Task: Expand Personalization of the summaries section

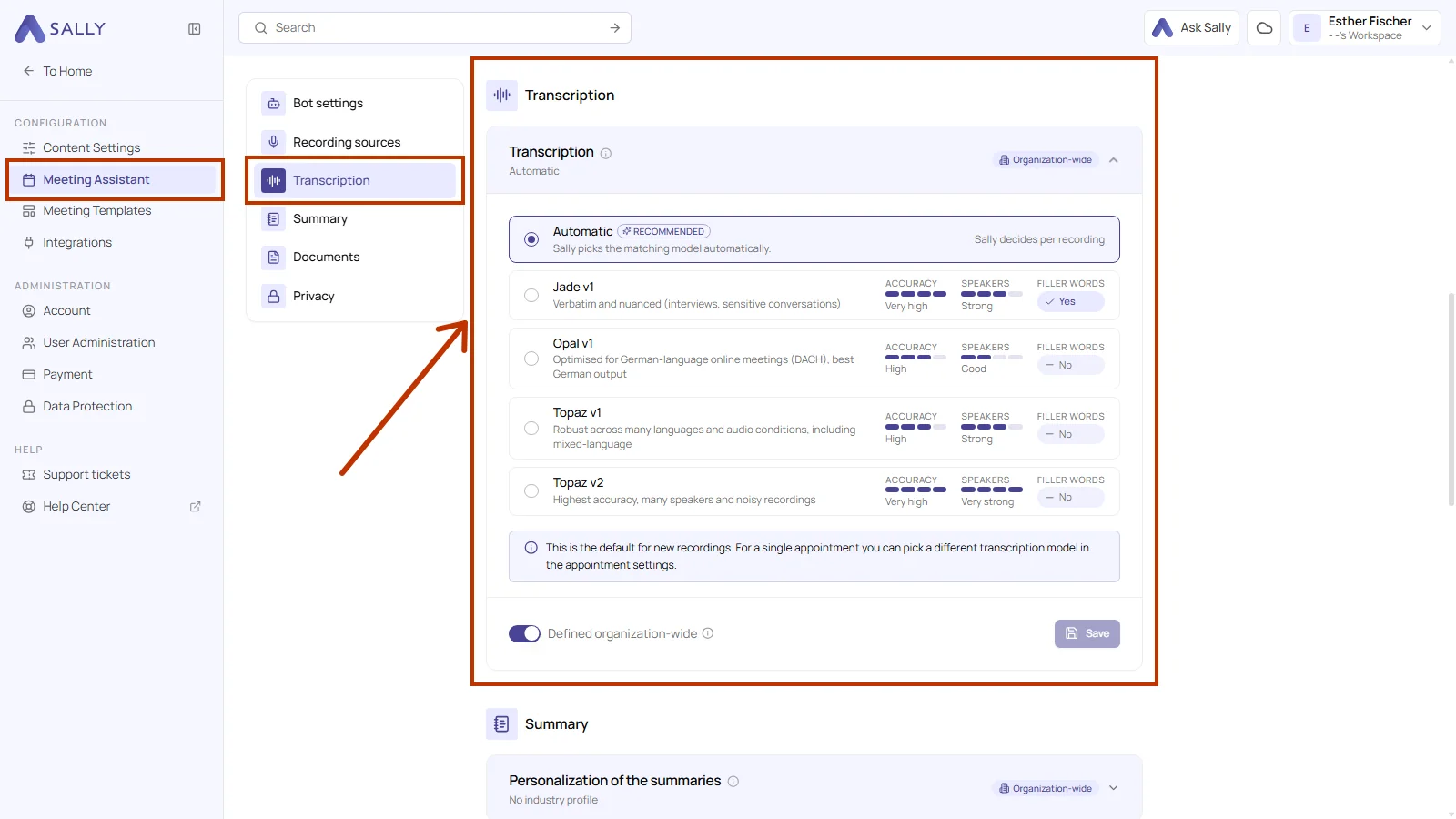Action: (x=1113, y=788)
